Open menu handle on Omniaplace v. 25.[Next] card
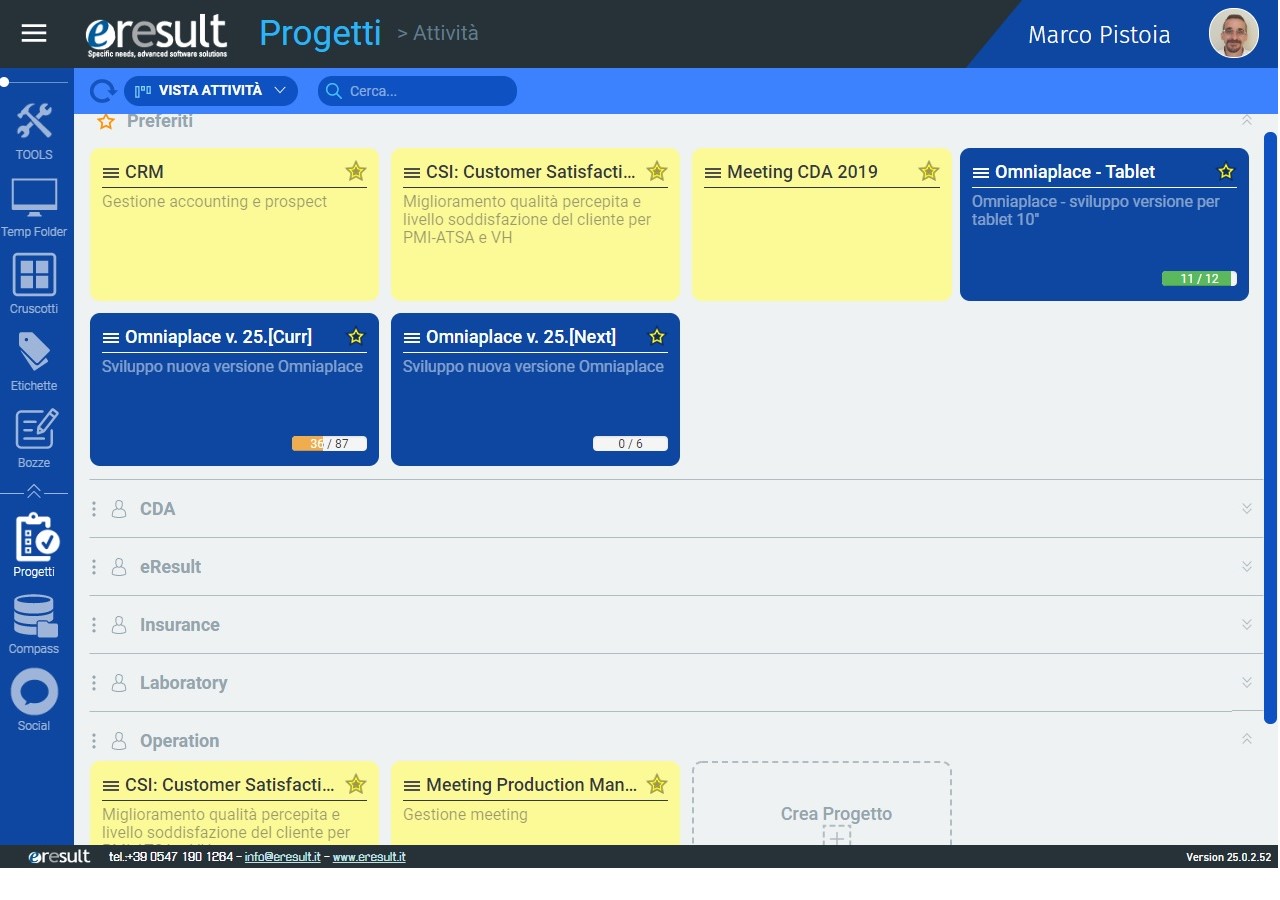 [x=412, y=338]
